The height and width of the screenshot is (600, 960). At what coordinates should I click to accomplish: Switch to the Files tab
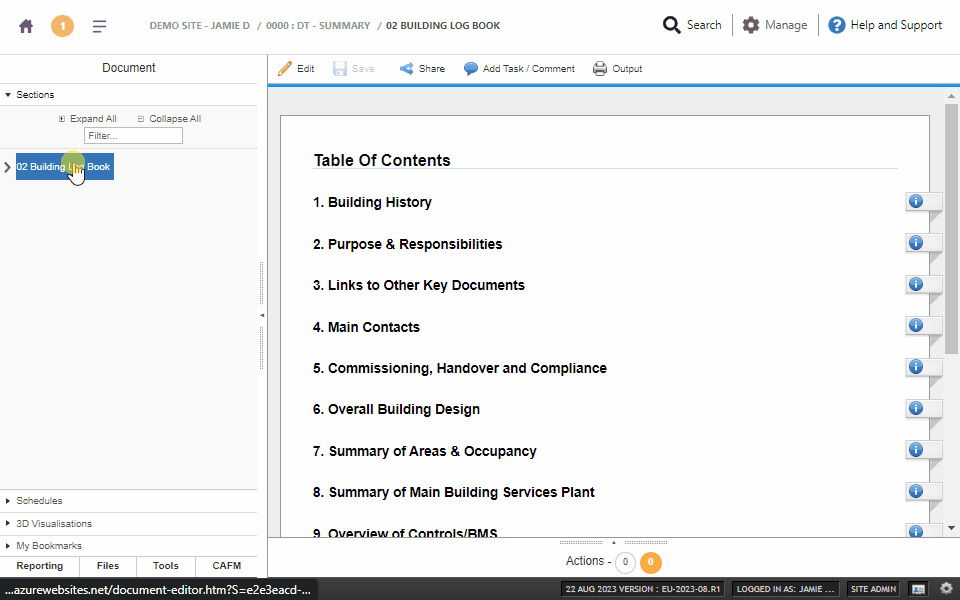tap(108, 566)
